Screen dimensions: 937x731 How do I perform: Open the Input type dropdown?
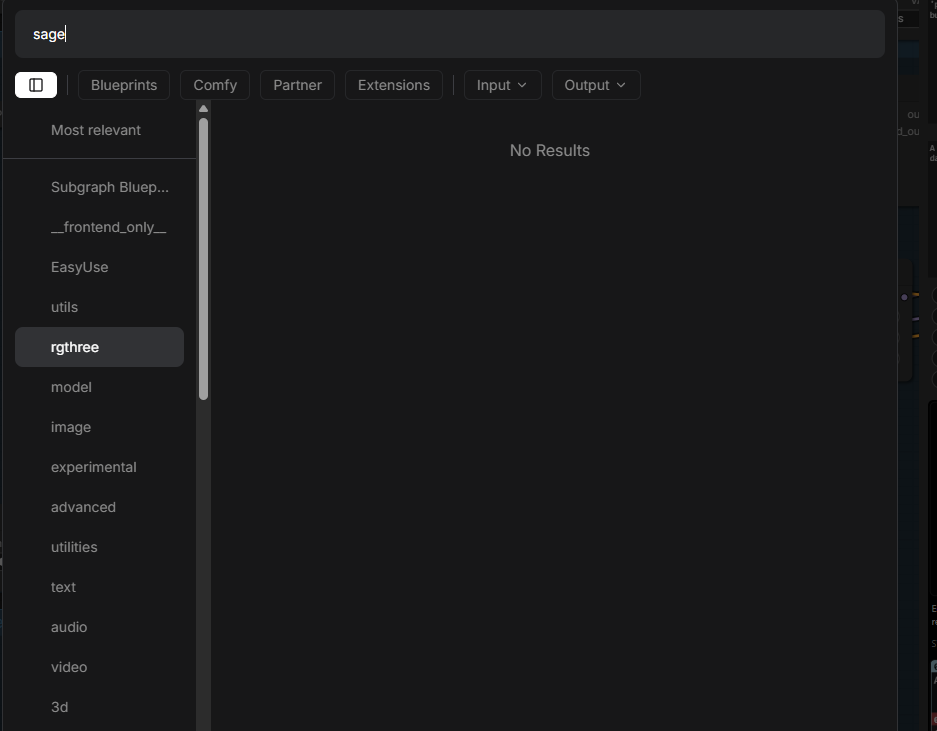point(503,85)
